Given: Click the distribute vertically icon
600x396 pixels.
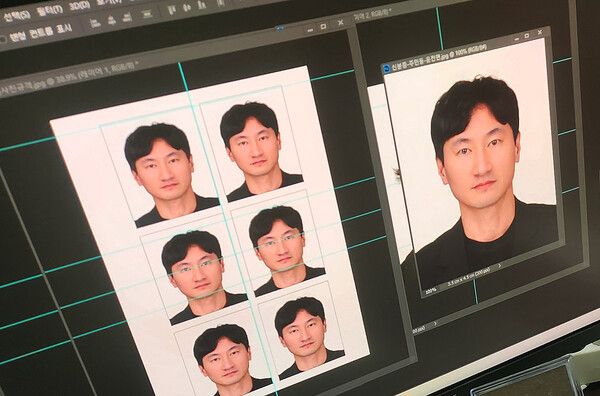Looking at the screenshot, I should tap(147, 14).
